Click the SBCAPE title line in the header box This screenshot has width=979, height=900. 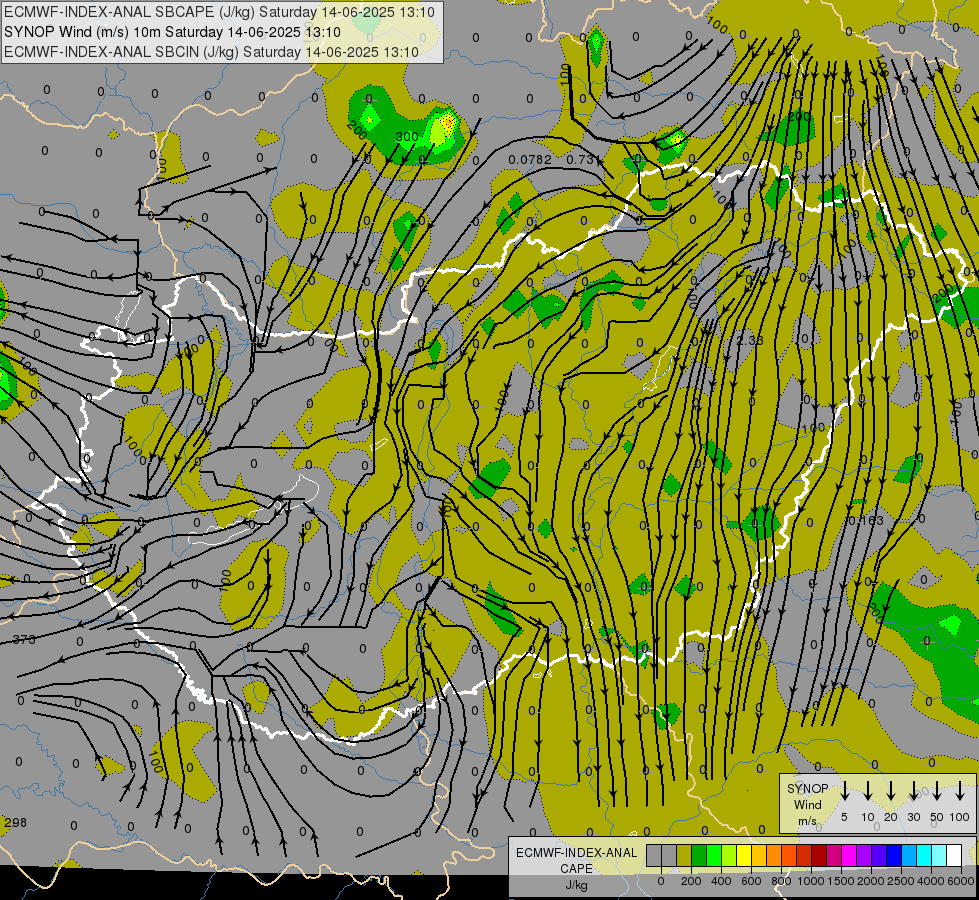tap(219, 12)
